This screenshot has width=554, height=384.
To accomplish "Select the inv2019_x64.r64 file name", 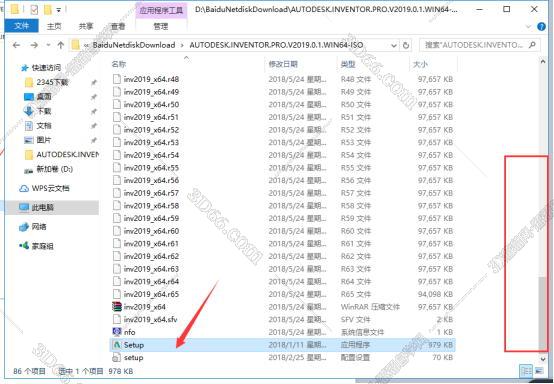I will click(x=151, y=282).
